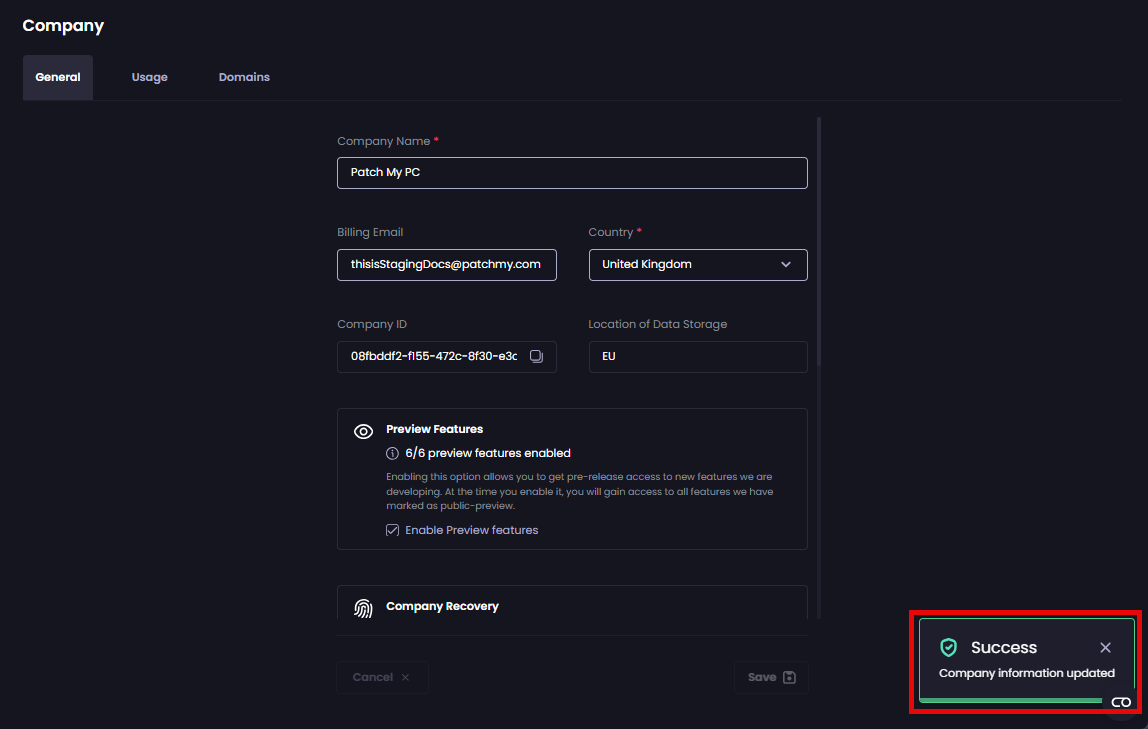Dismiss the Success notification toast
This screenshot has height=729, width=1148.
click(x=1105, y=647)
